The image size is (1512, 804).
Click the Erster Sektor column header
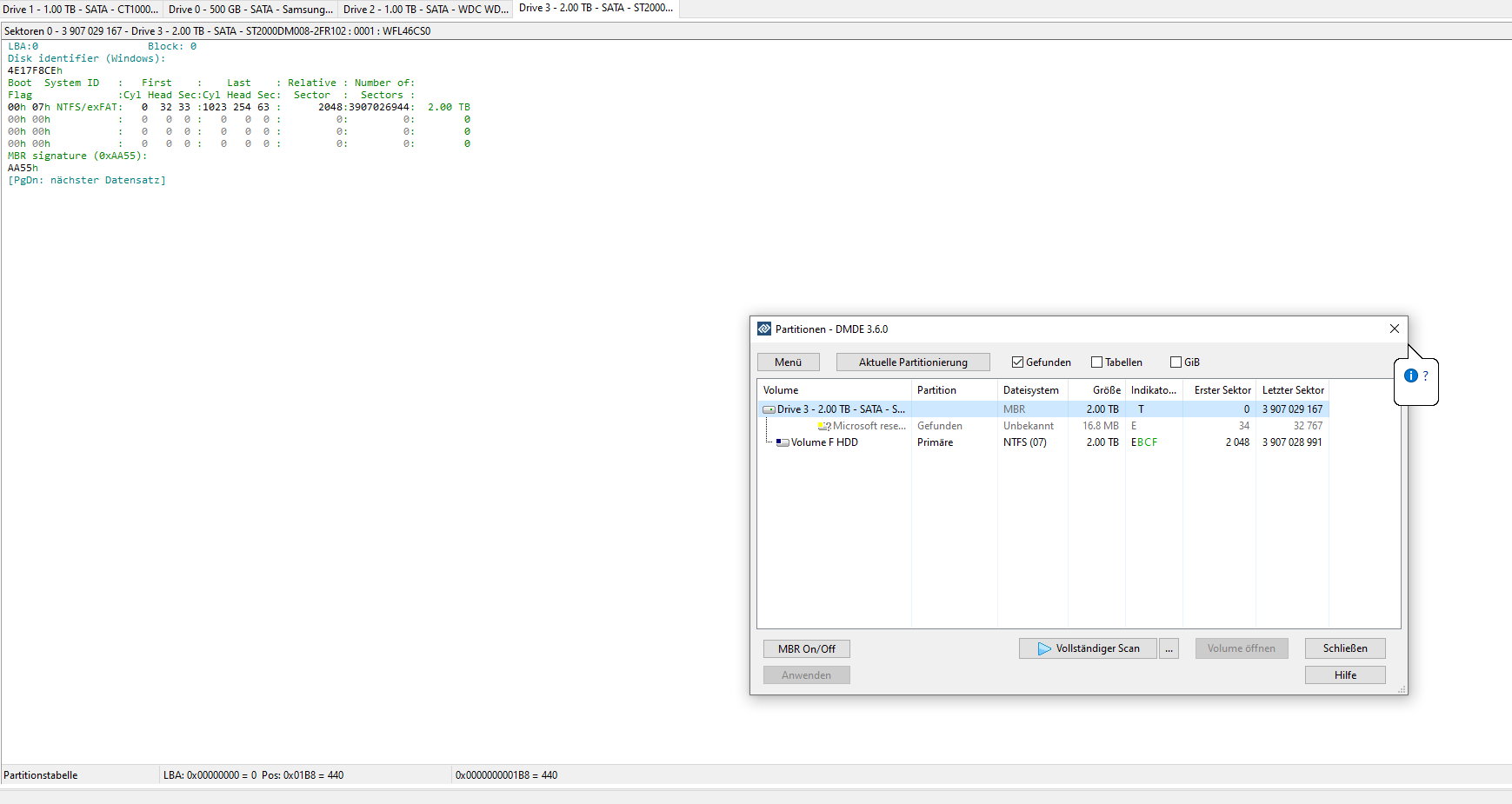coord(1219,390)
